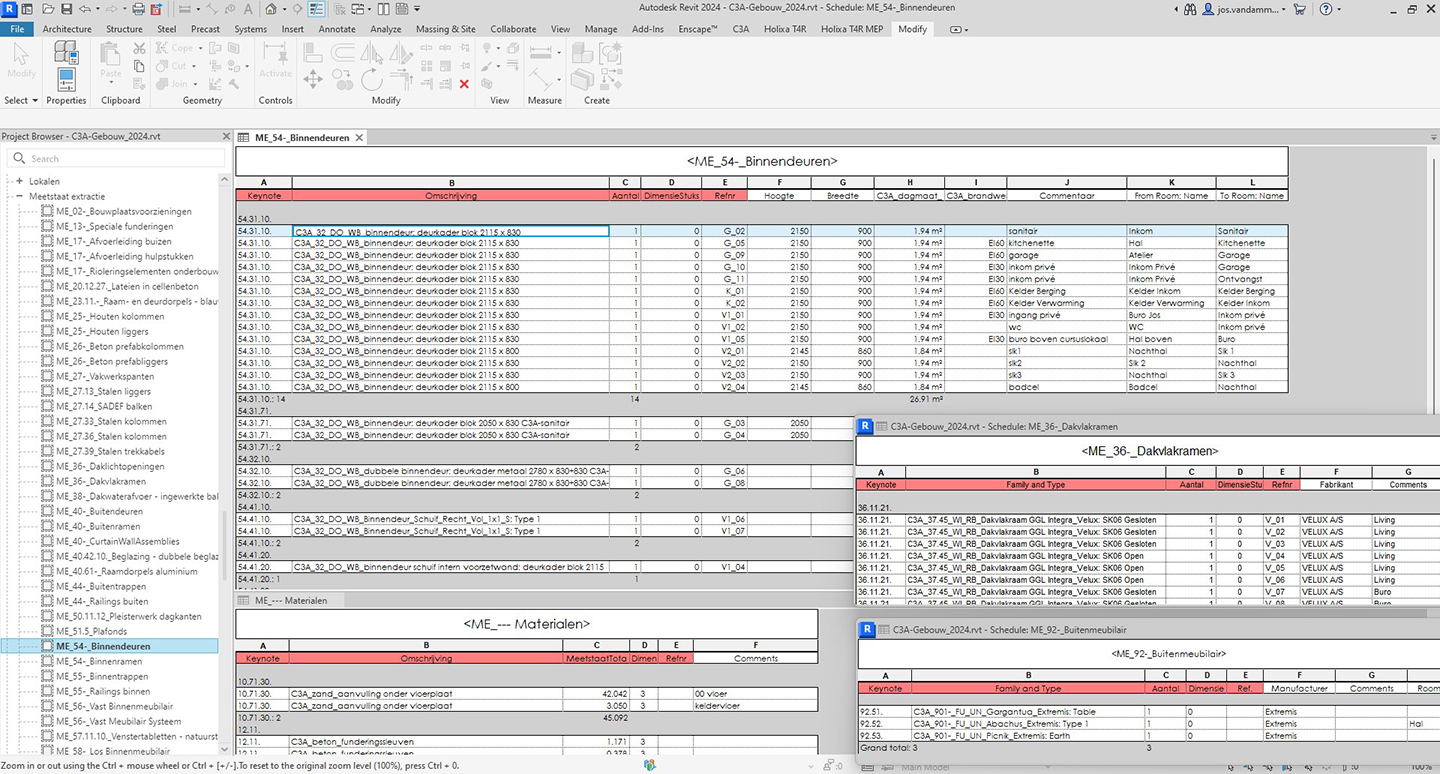
Task: Switch to the Massing & Site tab
Action: [x=446, y=29]
